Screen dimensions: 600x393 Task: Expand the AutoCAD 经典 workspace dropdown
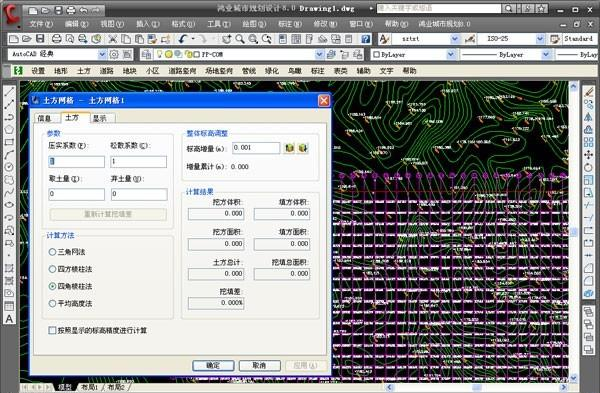102,55
